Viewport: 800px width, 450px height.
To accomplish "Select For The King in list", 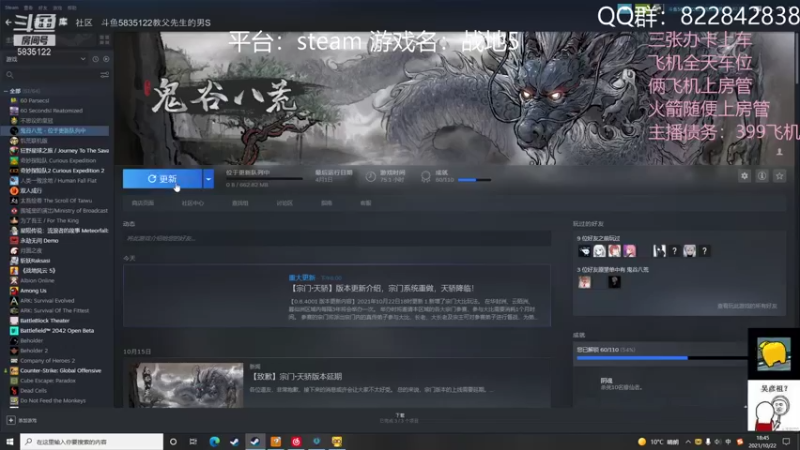I will coord(49,220).
